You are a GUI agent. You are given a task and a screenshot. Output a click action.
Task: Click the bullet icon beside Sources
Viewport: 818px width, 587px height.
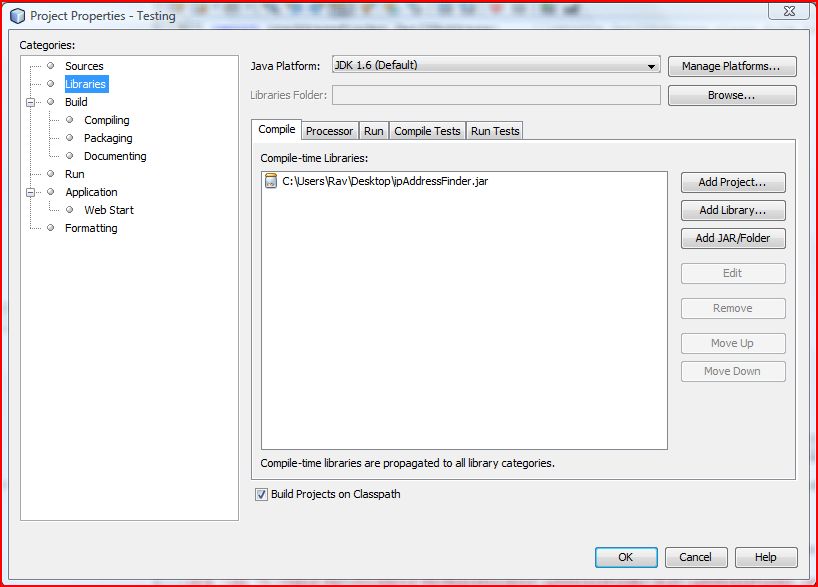coord(51,66)
